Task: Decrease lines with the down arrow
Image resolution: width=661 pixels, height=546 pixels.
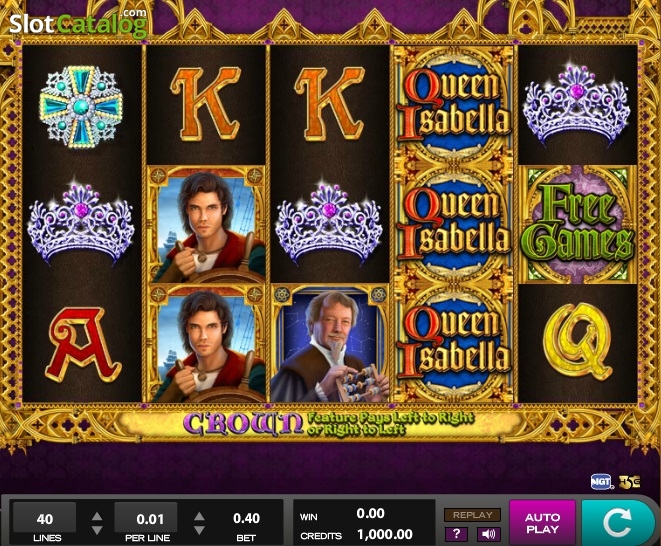Action: pos(97,530)
